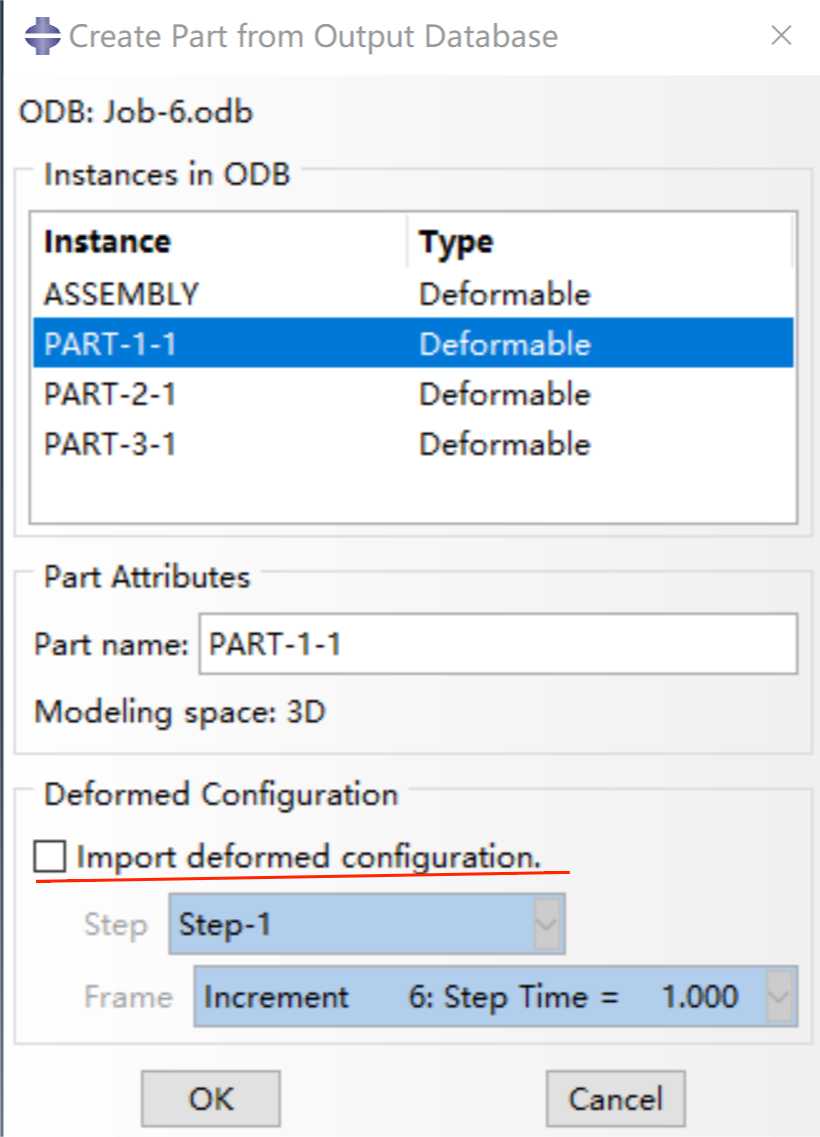
Task: Expand the Frame increment dropdown arrow
Action: point(779,996)
